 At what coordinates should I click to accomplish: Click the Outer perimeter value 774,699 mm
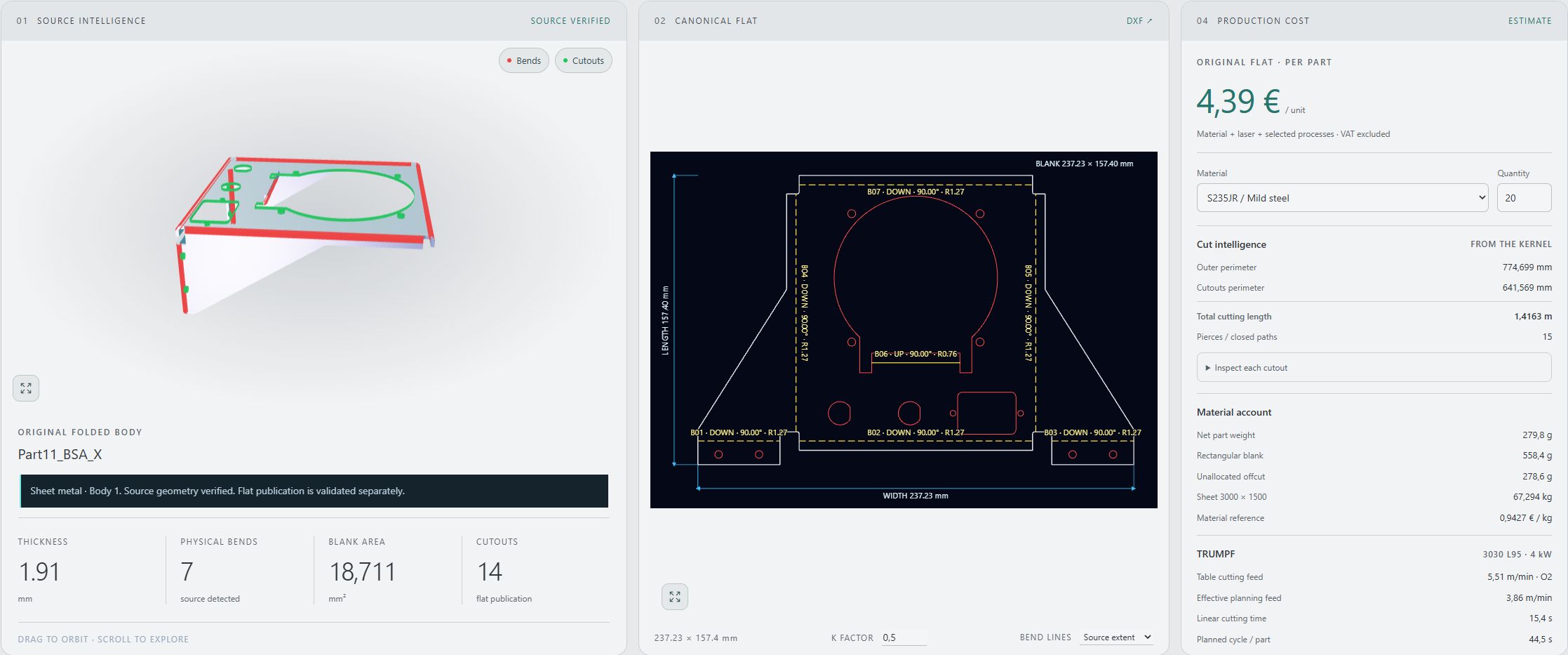(1527, 267)
